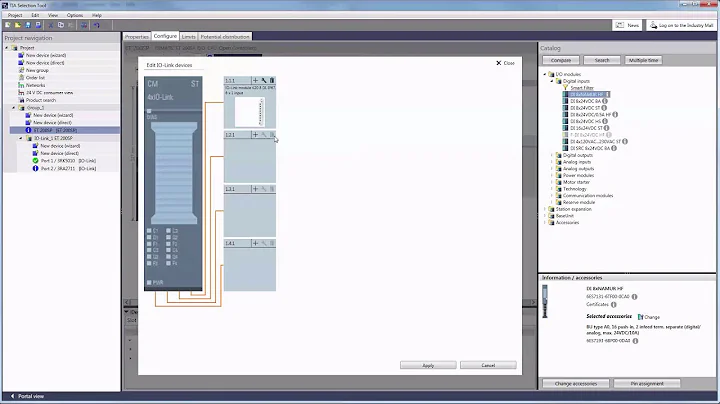
Task: Switch to the Potential distribution tab
Action: pyautogui.click(x=225, y=37)
